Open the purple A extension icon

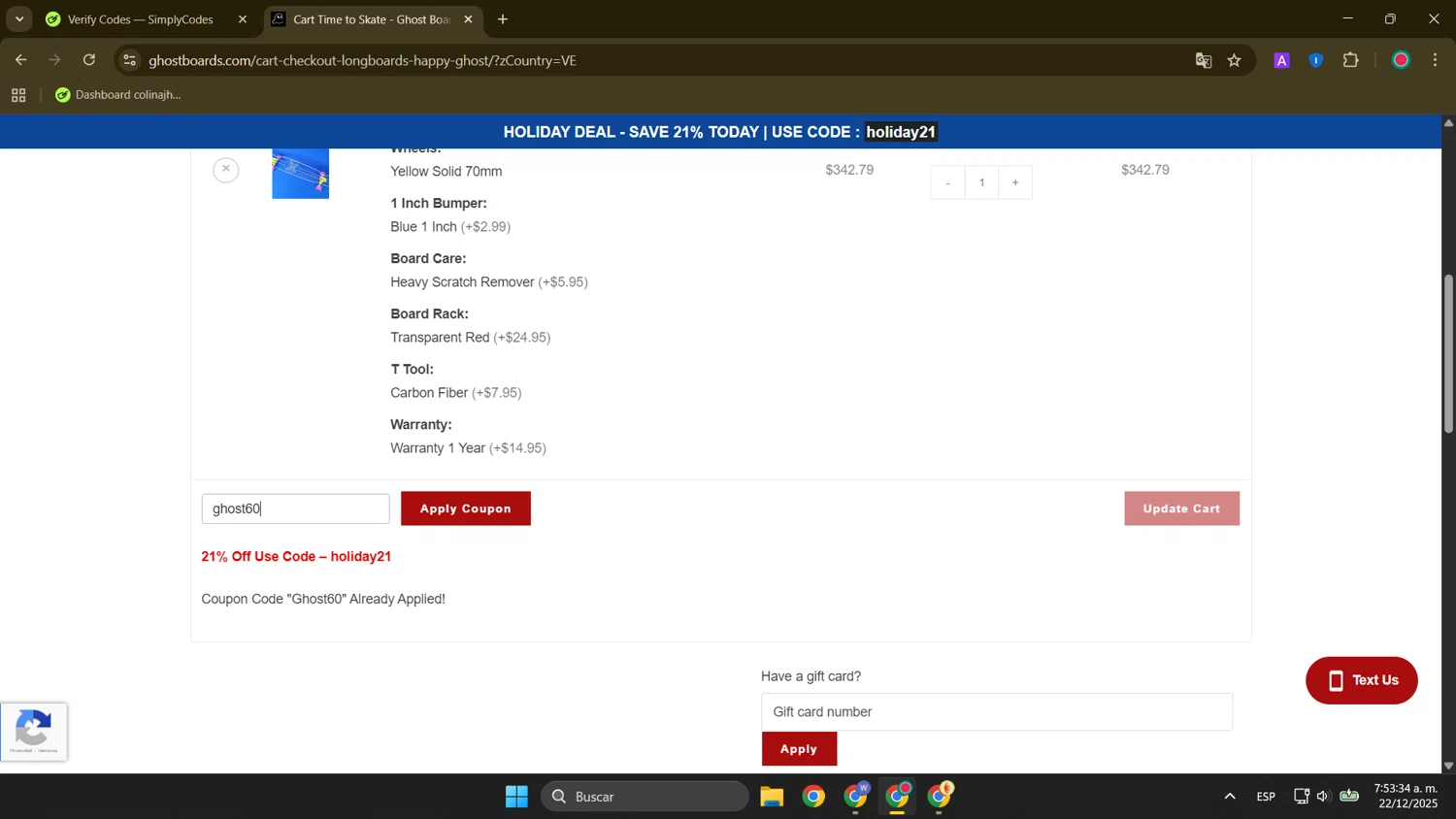(x=1282, y=60)
